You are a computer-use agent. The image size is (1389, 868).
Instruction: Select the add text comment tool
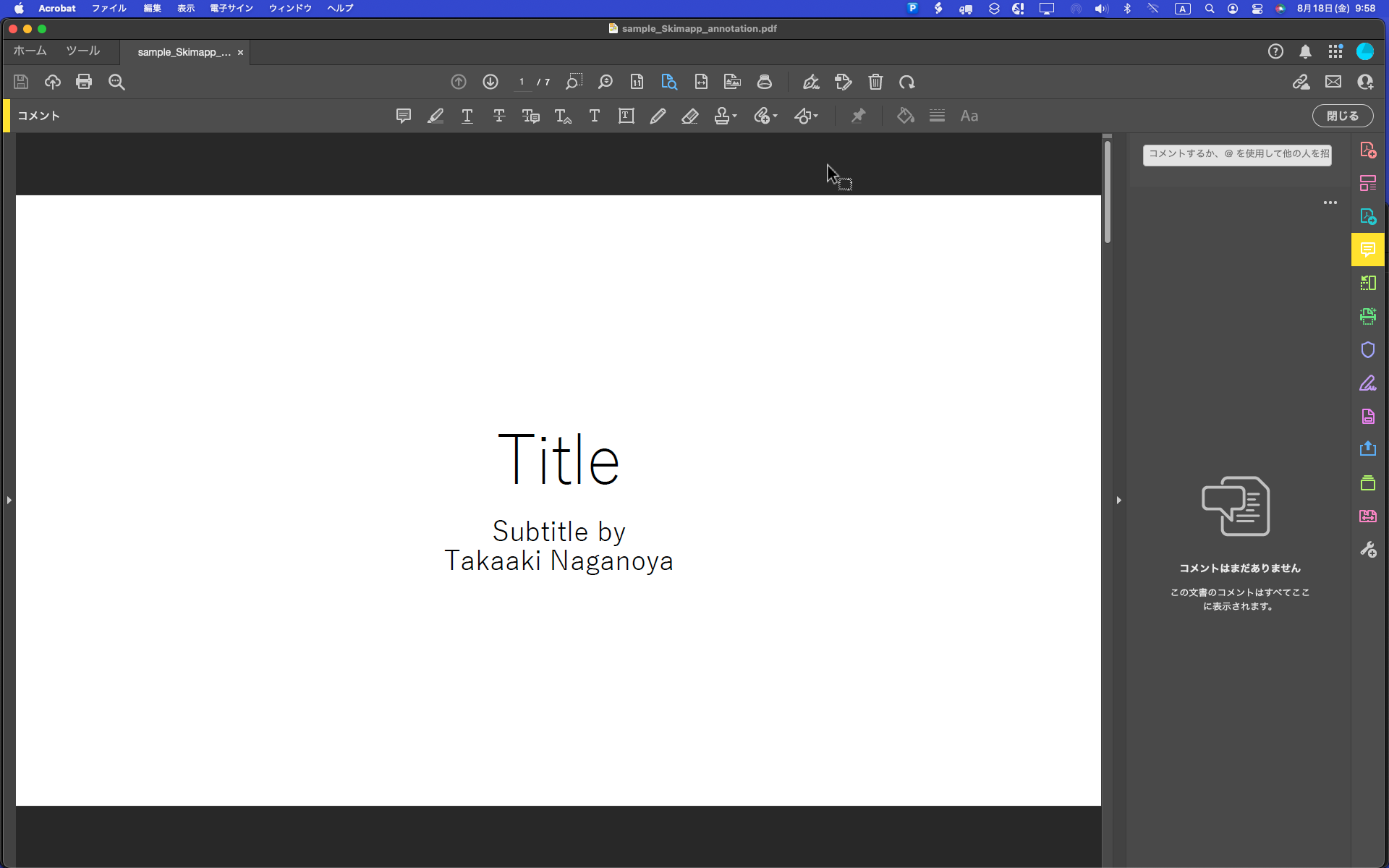(595, 116)
